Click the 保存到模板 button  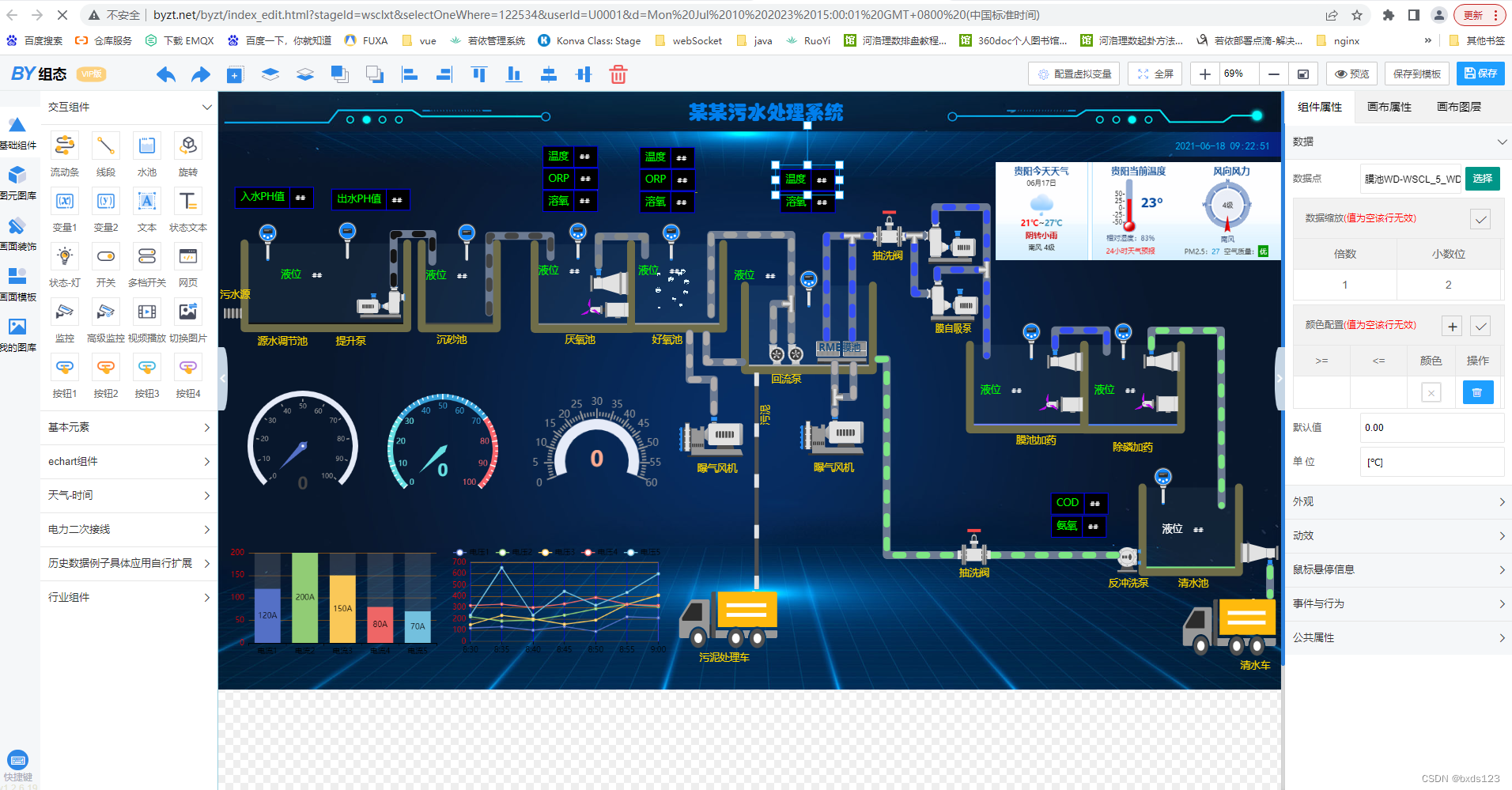click(1416, 74)
